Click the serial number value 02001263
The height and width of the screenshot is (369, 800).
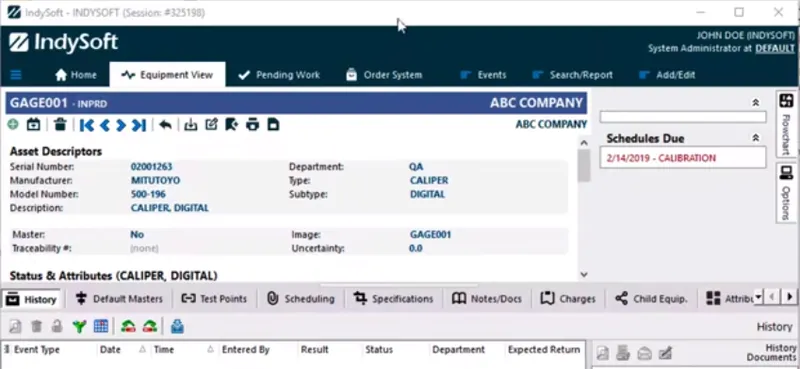coord(152,167)
